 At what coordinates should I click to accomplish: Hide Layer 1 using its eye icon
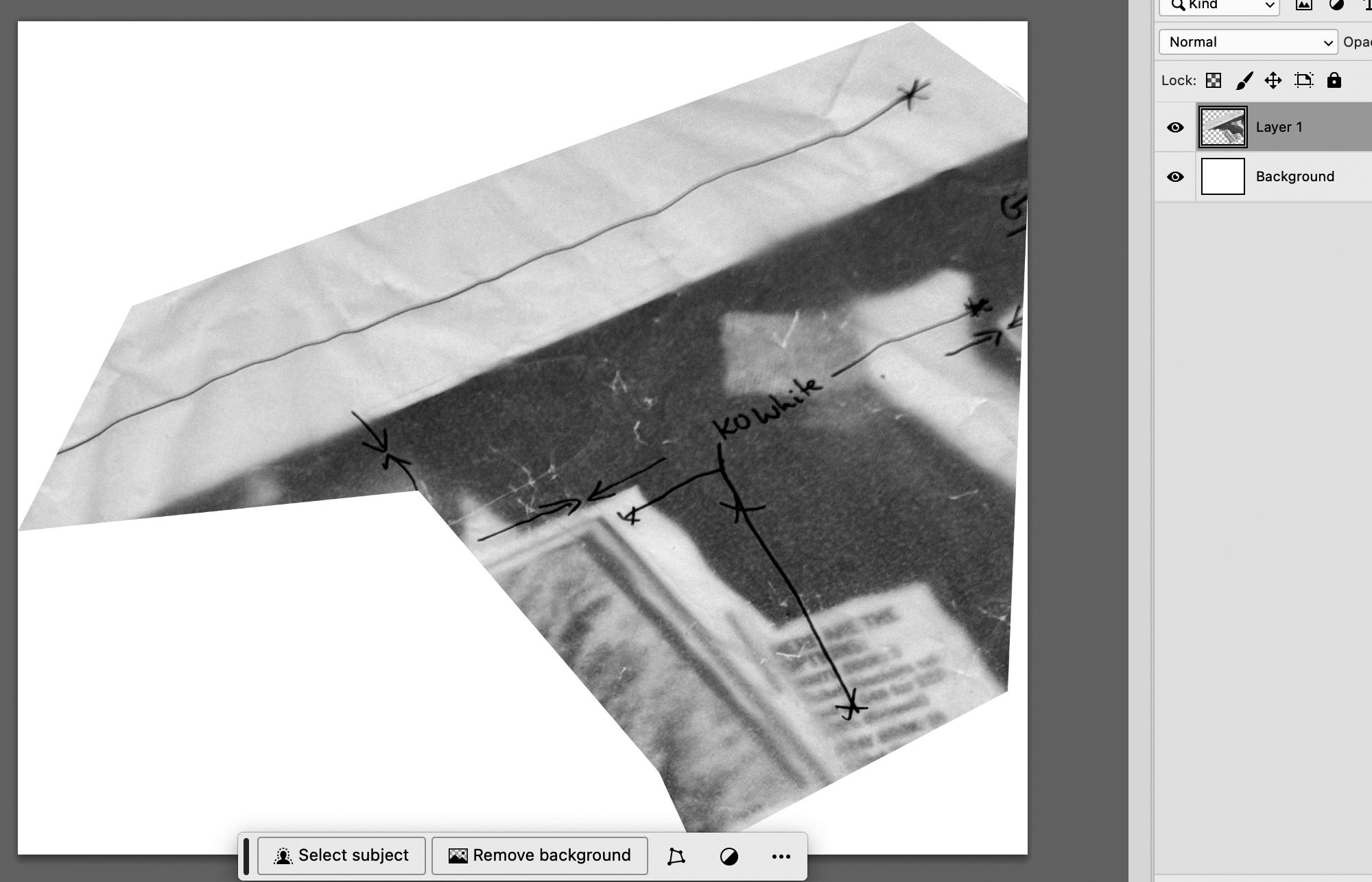pos(1175,127)
